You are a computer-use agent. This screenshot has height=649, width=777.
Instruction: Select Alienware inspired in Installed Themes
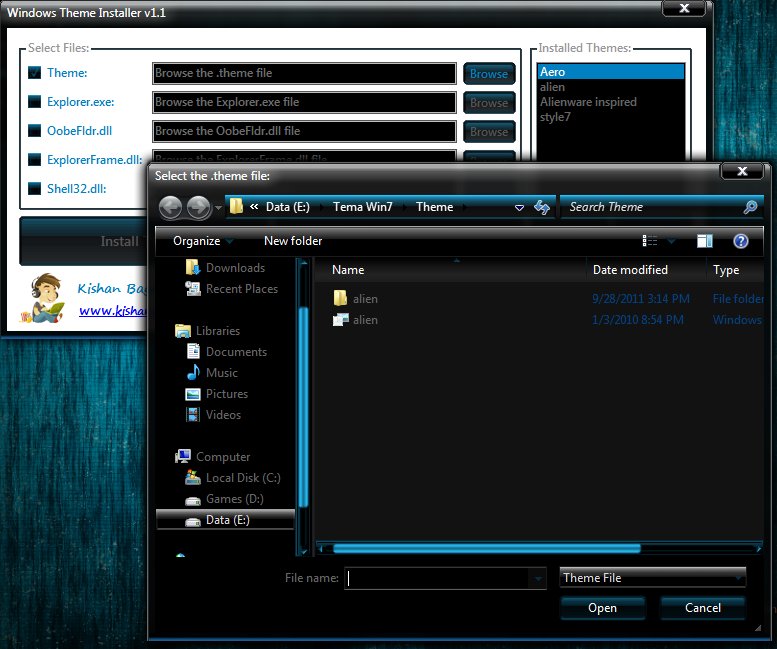(x=610, y=102)
